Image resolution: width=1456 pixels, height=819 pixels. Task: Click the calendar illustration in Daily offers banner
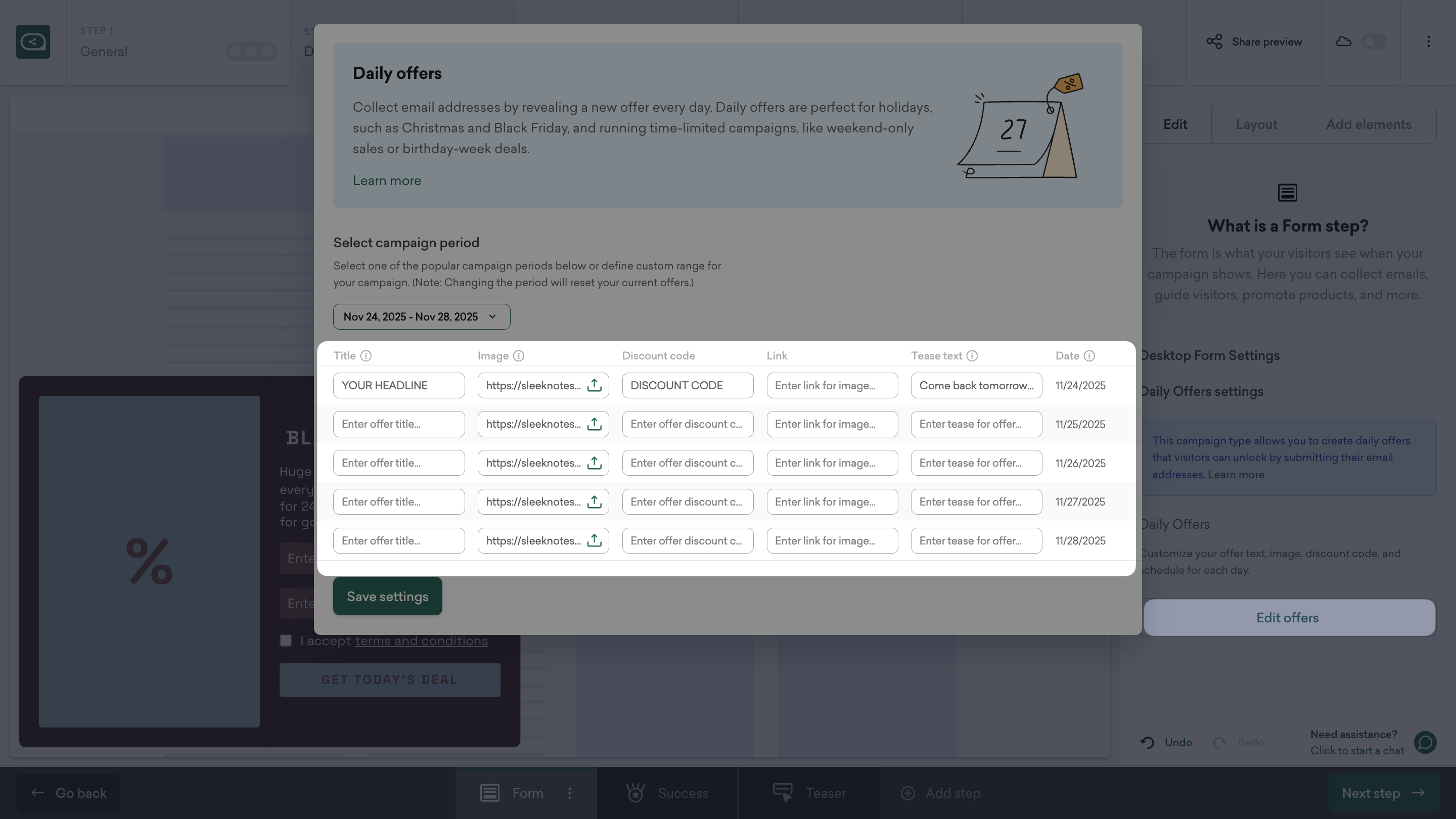pyautogui.click(x=1020, y=125)
